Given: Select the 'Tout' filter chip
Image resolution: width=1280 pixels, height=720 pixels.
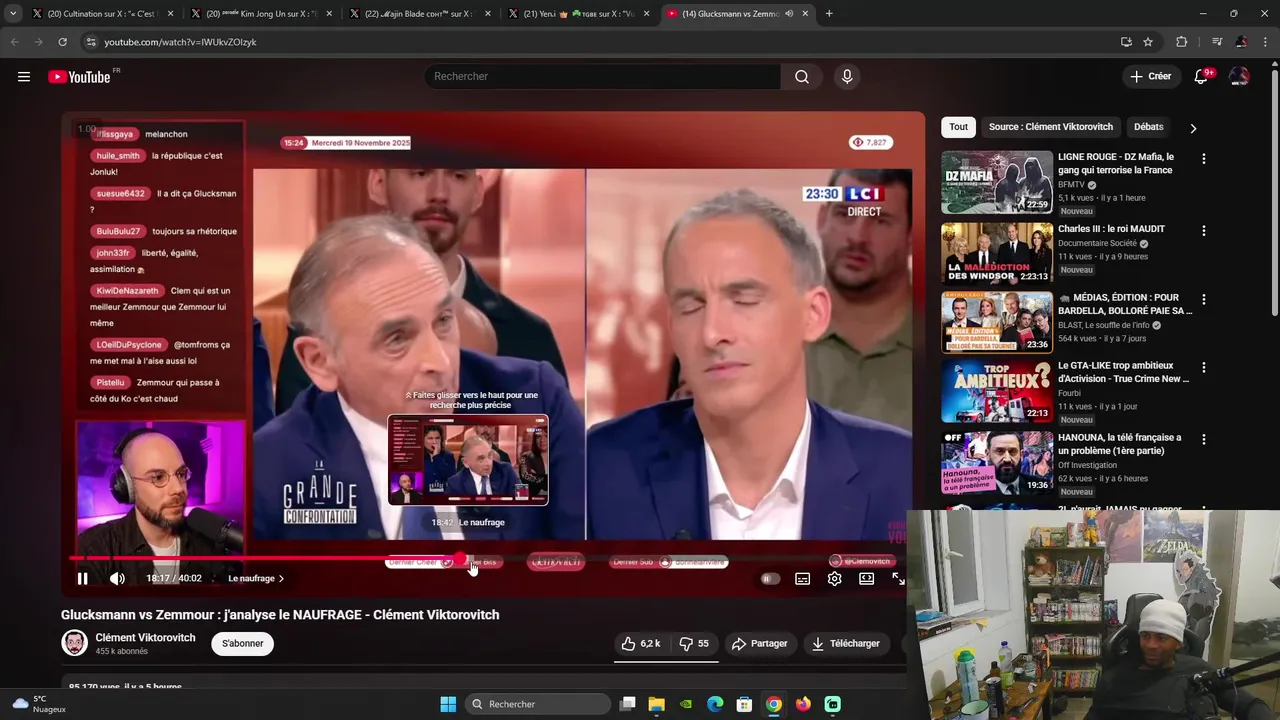Looking at the screenshot, I should coord(958,127).
